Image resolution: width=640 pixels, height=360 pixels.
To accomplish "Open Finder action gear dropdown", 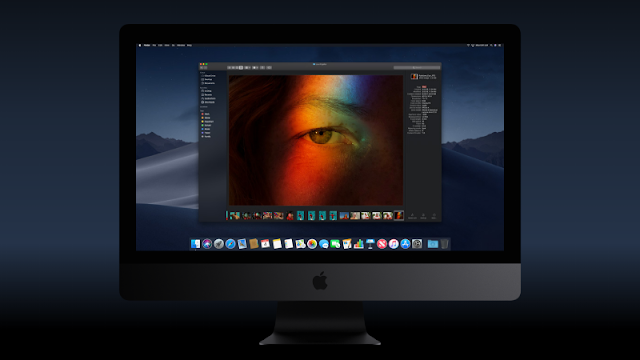I will point(255,68).
